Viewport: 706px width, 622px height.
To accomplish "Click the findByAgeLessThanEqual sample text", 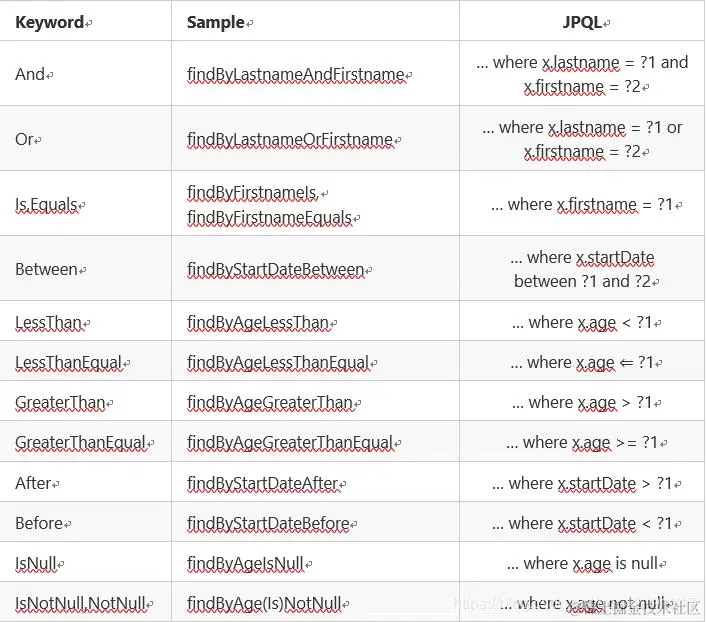I will (278, 363).
